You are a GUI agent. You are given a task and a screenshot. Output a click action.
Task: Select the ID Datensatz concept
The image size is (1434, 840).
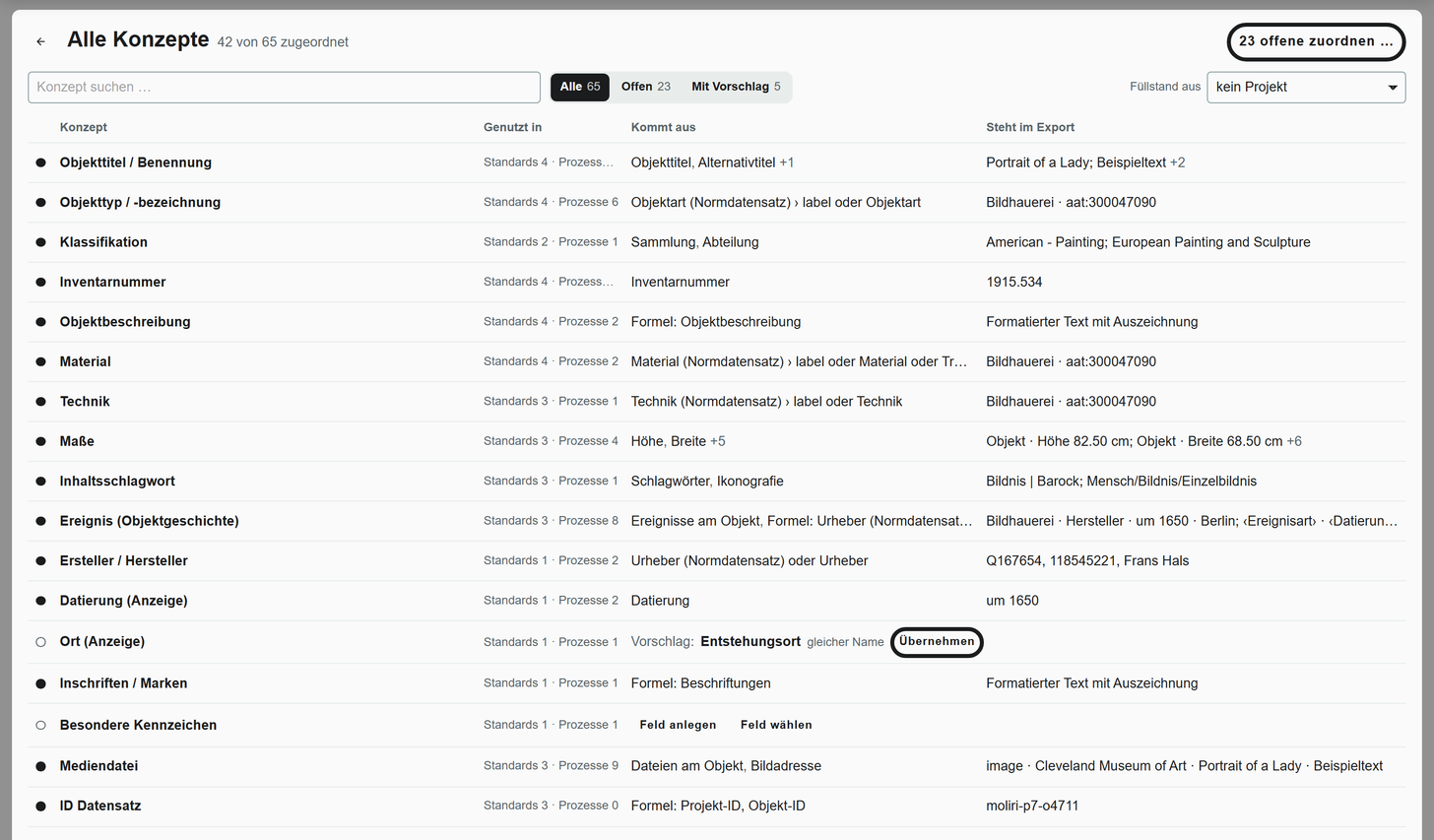coord(100,806)
